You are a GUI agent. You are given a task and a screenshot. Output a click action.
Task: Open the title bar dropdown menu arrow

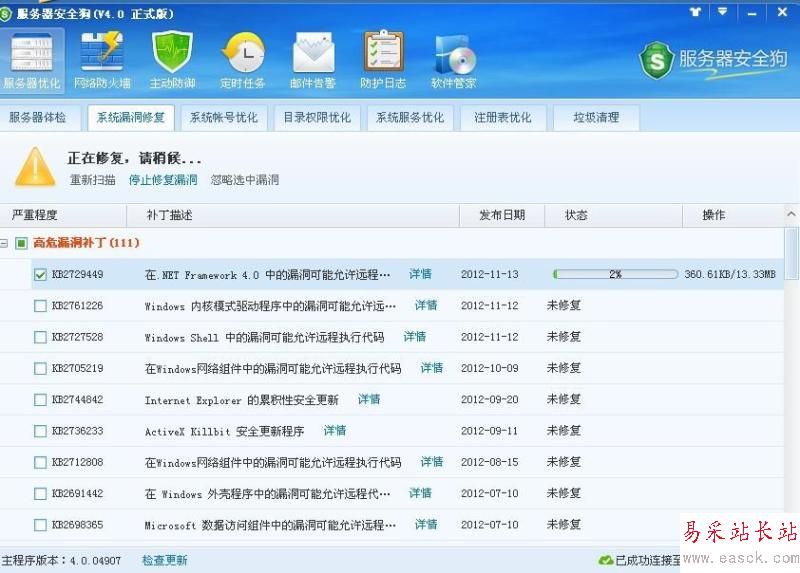(722, 12)
